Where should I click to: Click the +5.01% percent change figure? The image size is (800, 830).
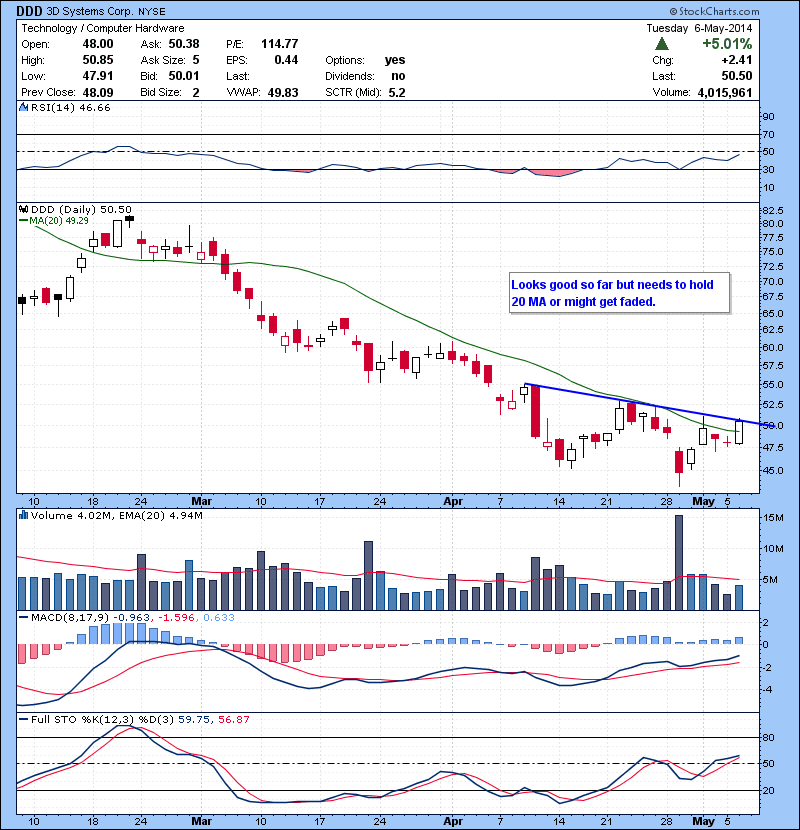727,43
